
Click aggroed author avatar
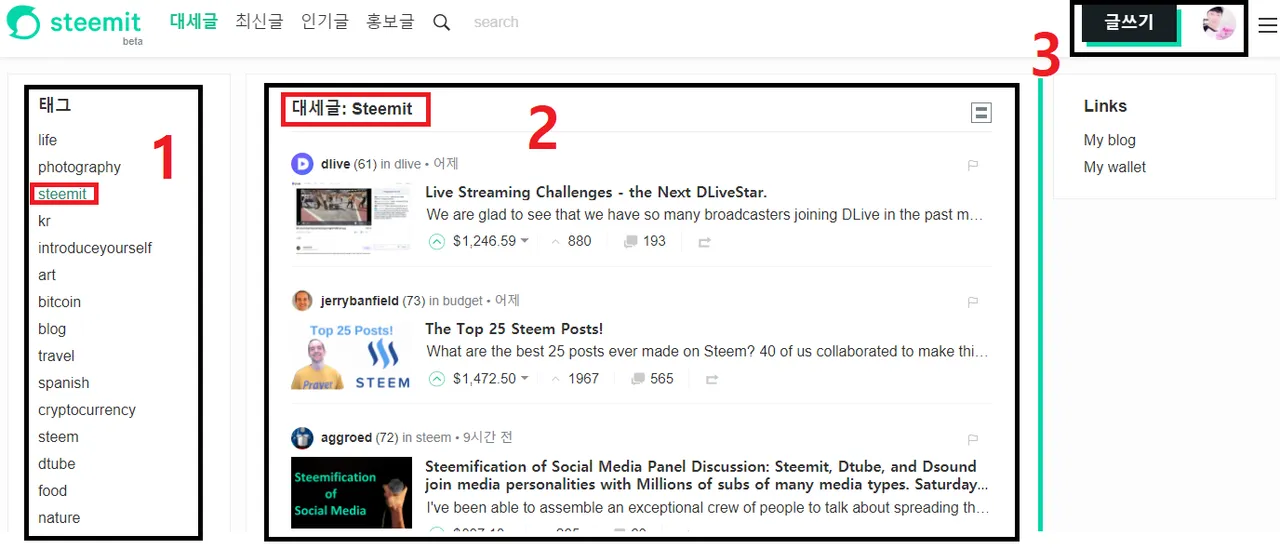(302, 438)
